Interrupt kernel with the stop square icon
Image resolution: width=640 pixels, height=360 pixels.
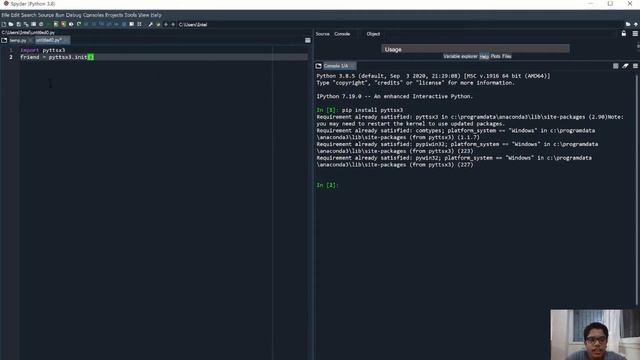coord(616,66)
